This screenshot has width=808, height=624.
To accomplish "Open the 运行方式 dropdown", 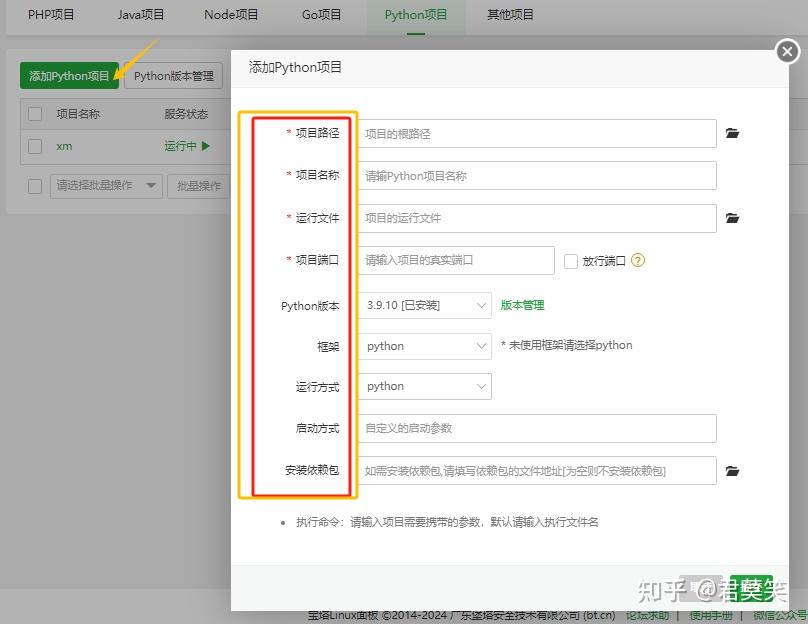I will tap(425, 386).
